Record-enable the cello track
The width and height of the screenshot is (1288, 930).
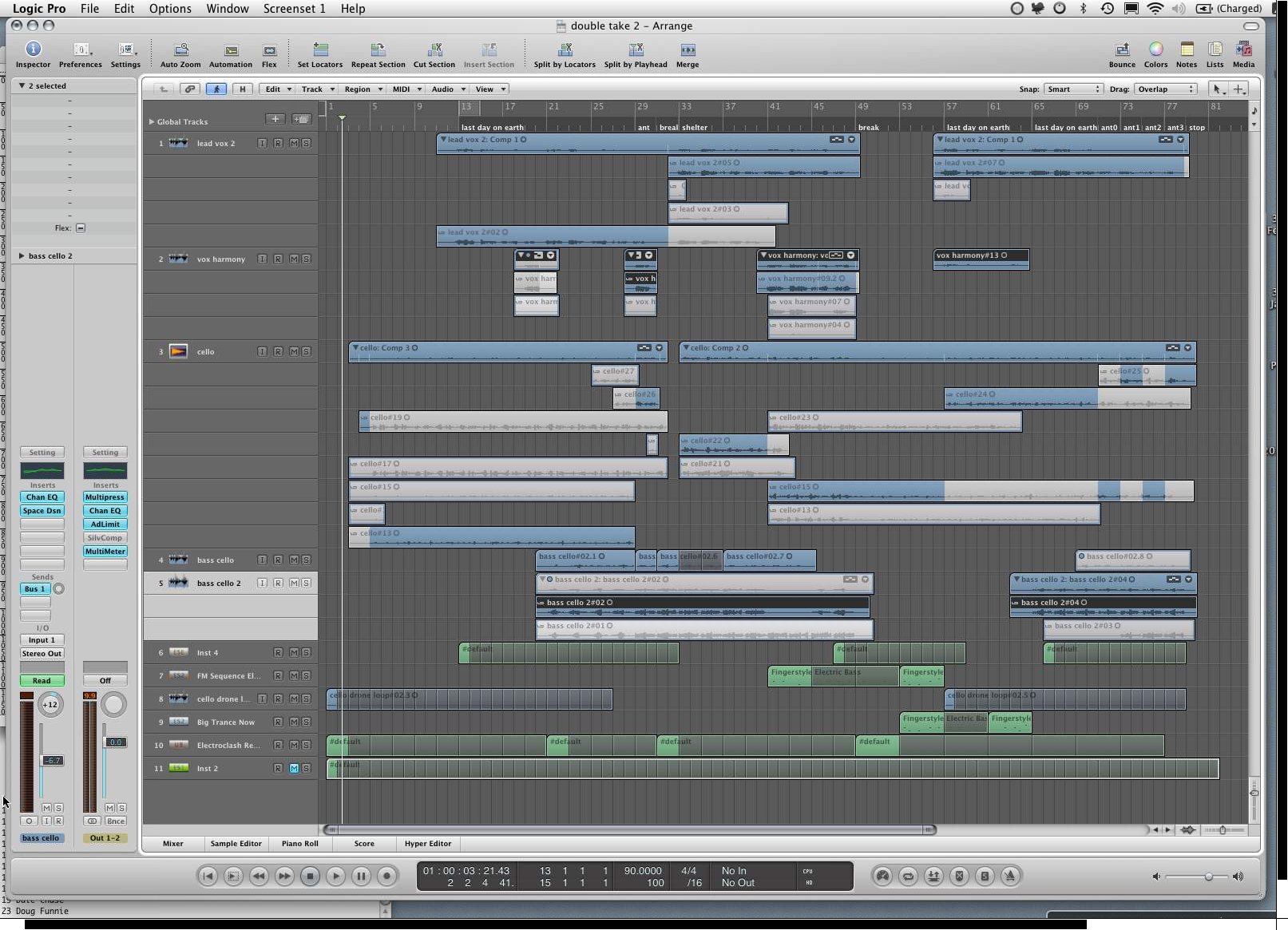tap(278, 351)
